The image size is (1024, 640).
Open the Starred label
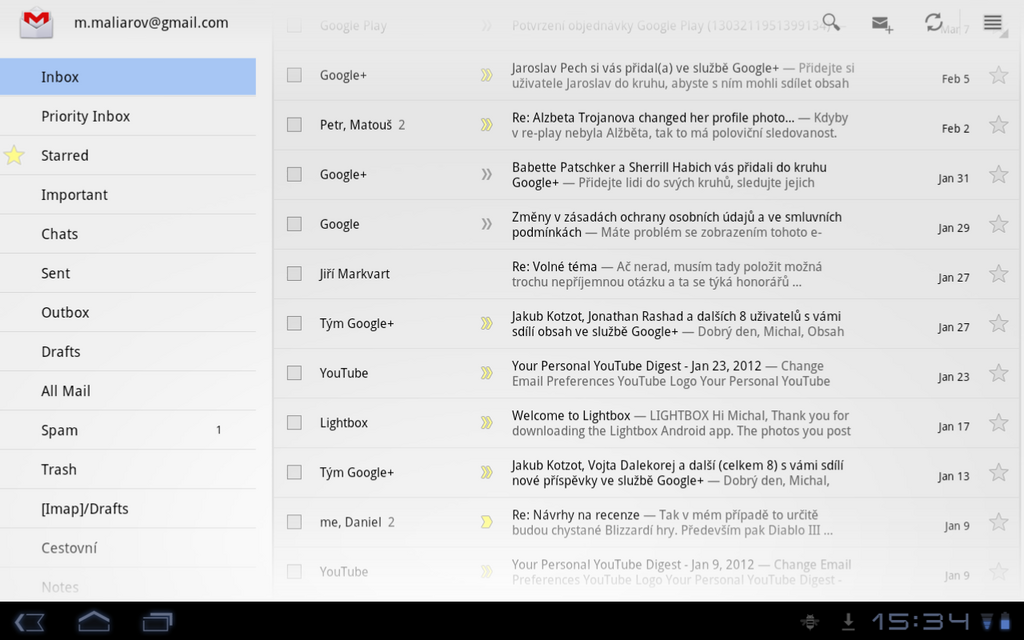(66, 155)
